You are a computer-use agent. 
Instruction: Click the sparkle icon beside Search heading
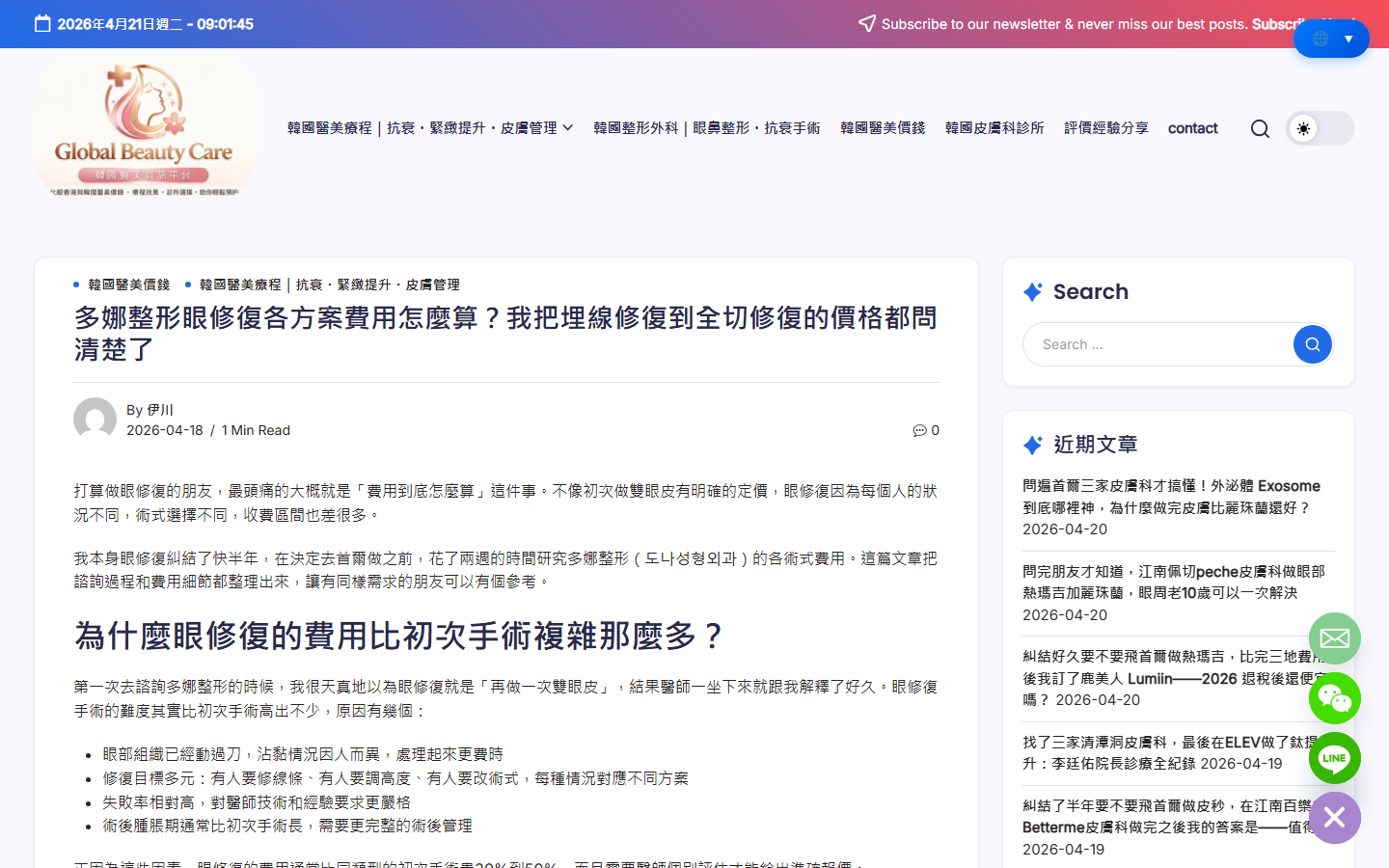pyautogui.click(x=1033, y=291)
